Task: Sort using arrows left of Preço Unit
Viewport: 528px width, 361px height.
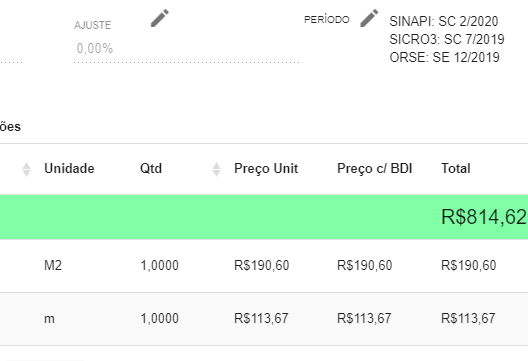Action: tap(217, 169)
